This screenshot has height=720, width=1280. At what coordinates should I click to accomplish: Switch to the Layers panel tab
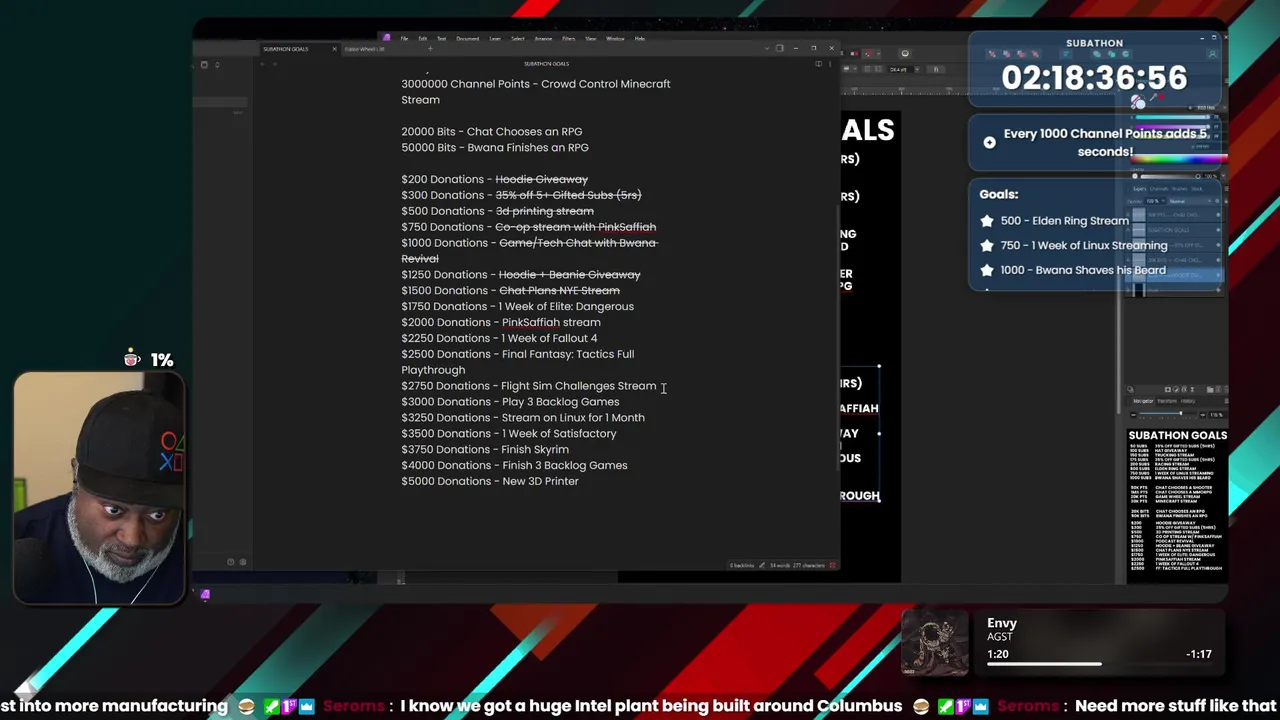pyautogui.click(x=1140, y=189)
